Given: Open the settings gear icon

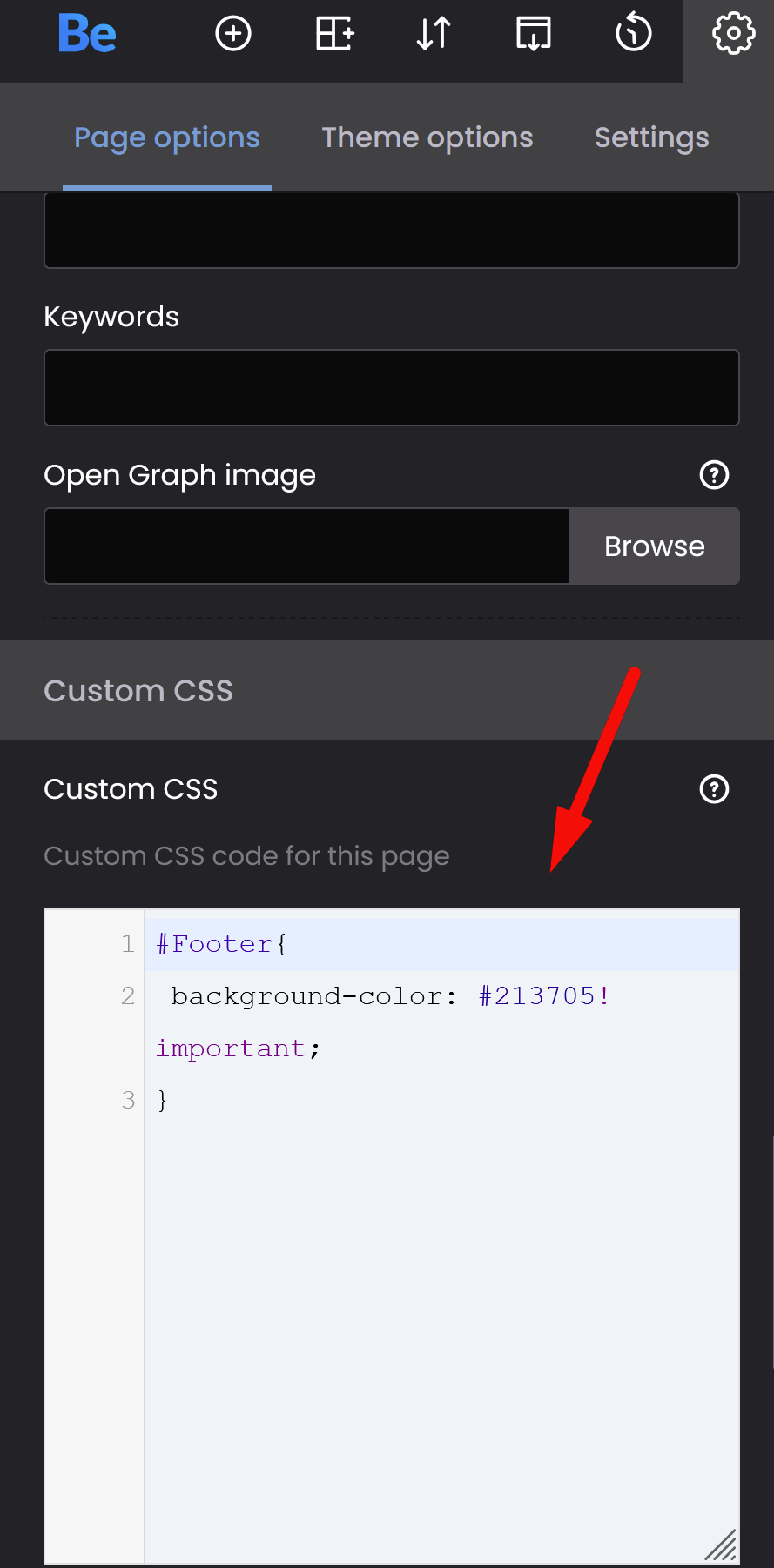Looking at the screenshot, I should pos(733,34).
